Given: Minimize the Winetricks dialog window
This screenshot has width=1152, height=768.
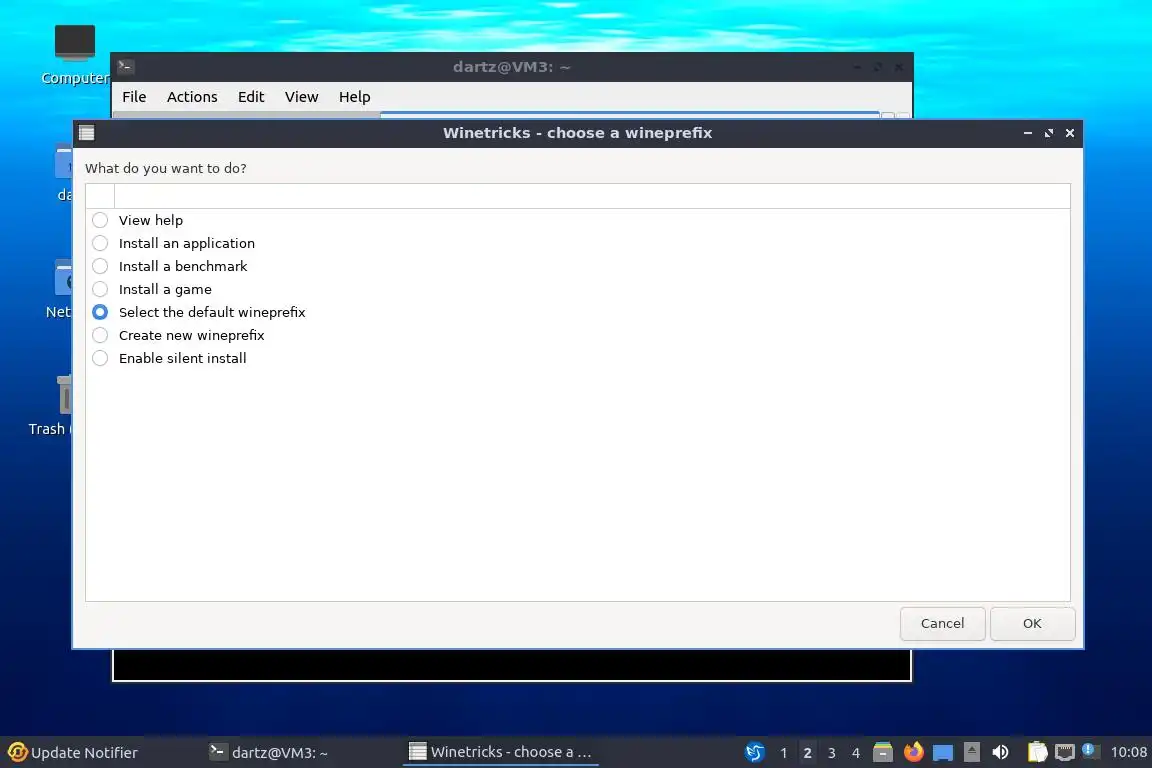Looking at the screenshot, I should coord(1028,133).
